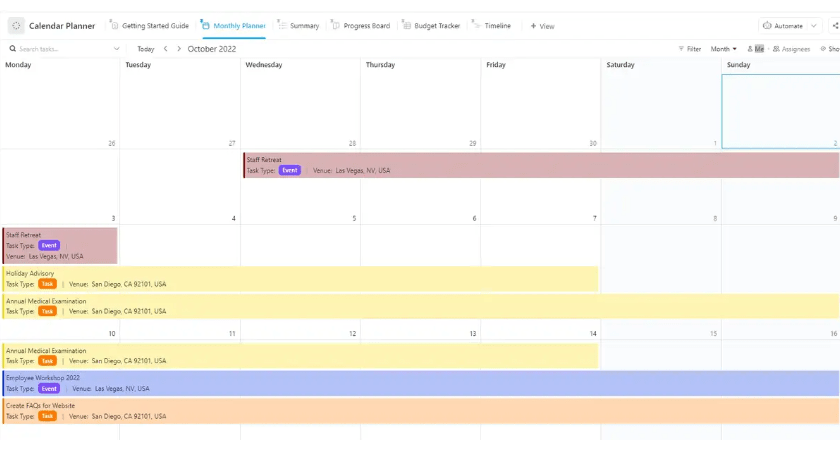Open the Month view dropdown
This screenshot has height=463, width=840.
(x=723, y=49)
